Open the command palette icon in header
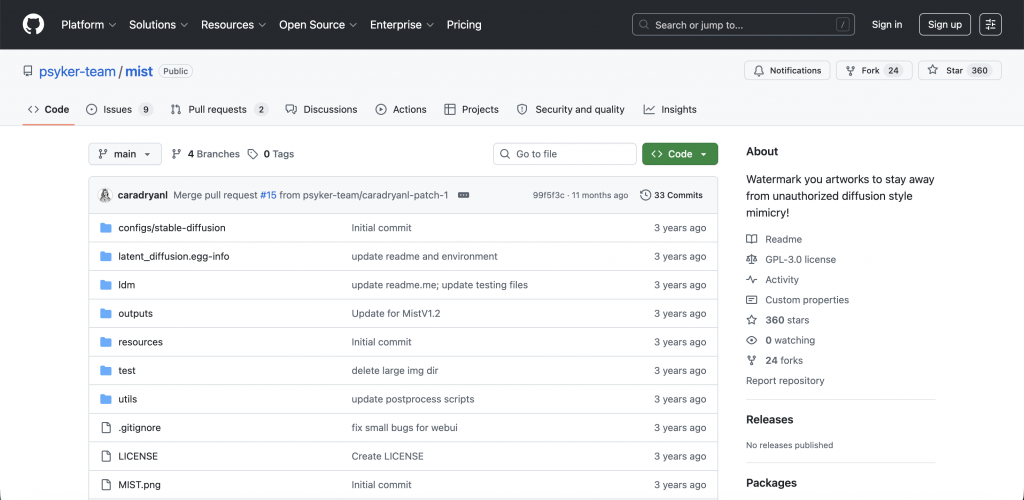Screen dimensions: 1024x500 coord(990,24)
